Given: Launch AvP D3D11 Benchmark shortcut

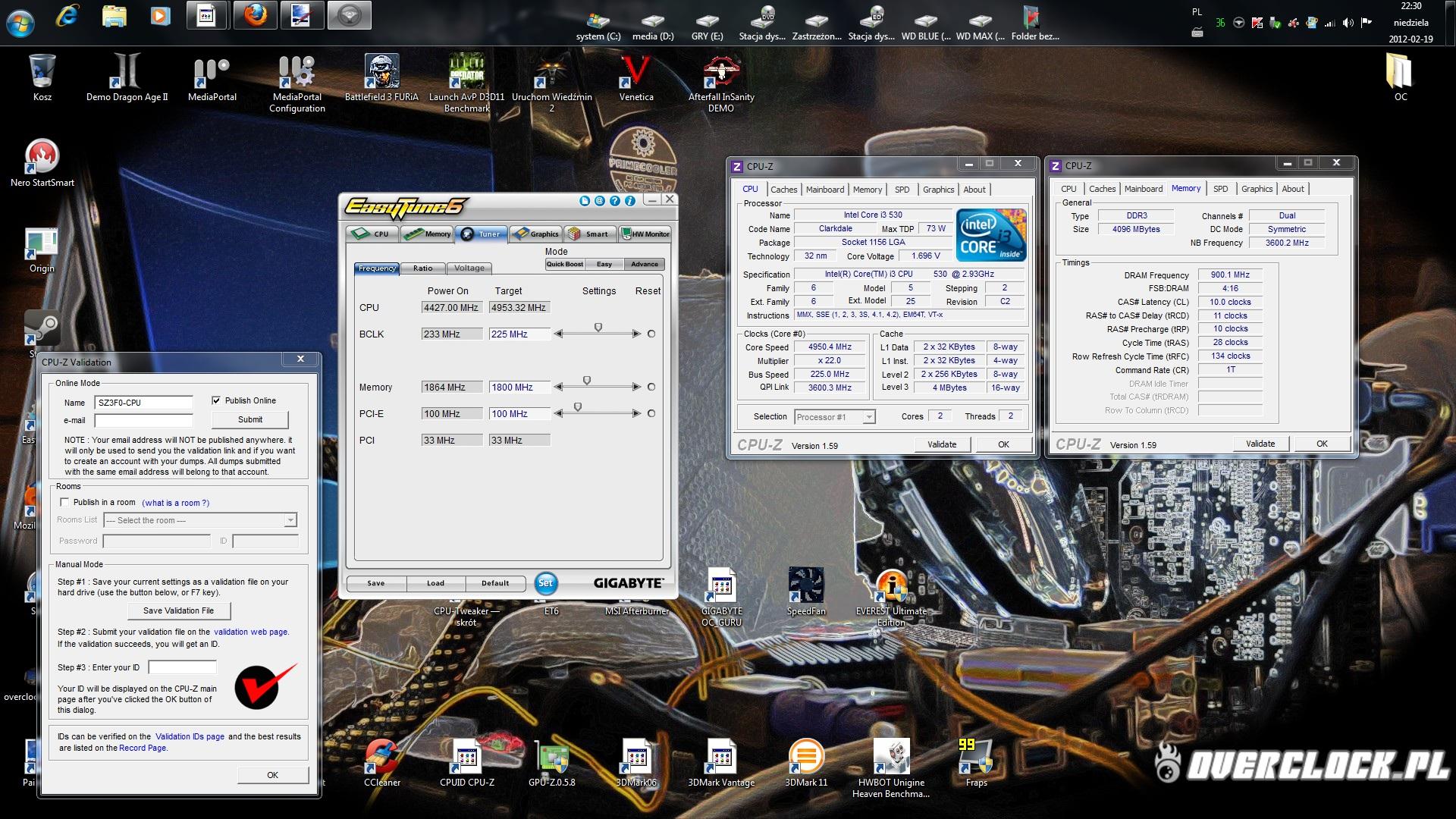Looking at the screenshot, I should [466, 83].
